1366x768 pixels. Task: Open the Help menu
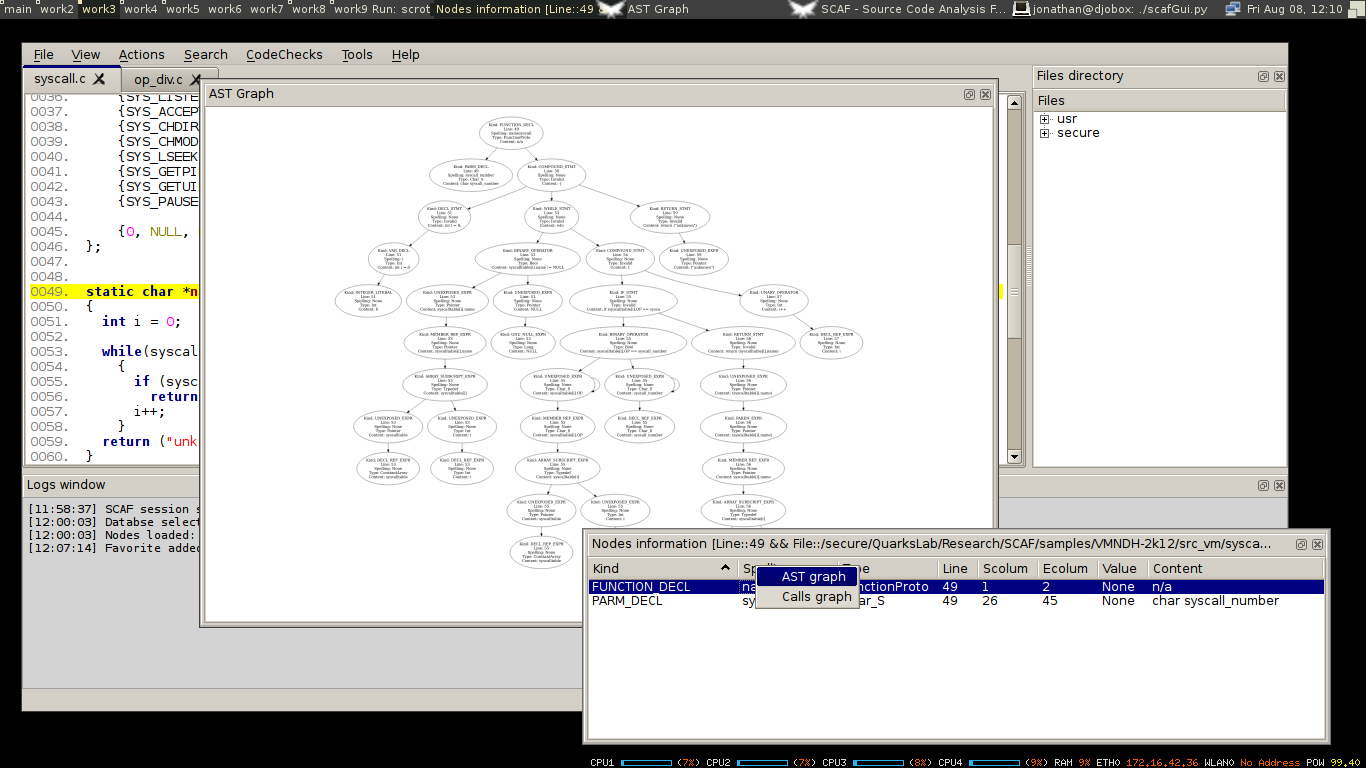pyautogui.click(x=406, y=55)
